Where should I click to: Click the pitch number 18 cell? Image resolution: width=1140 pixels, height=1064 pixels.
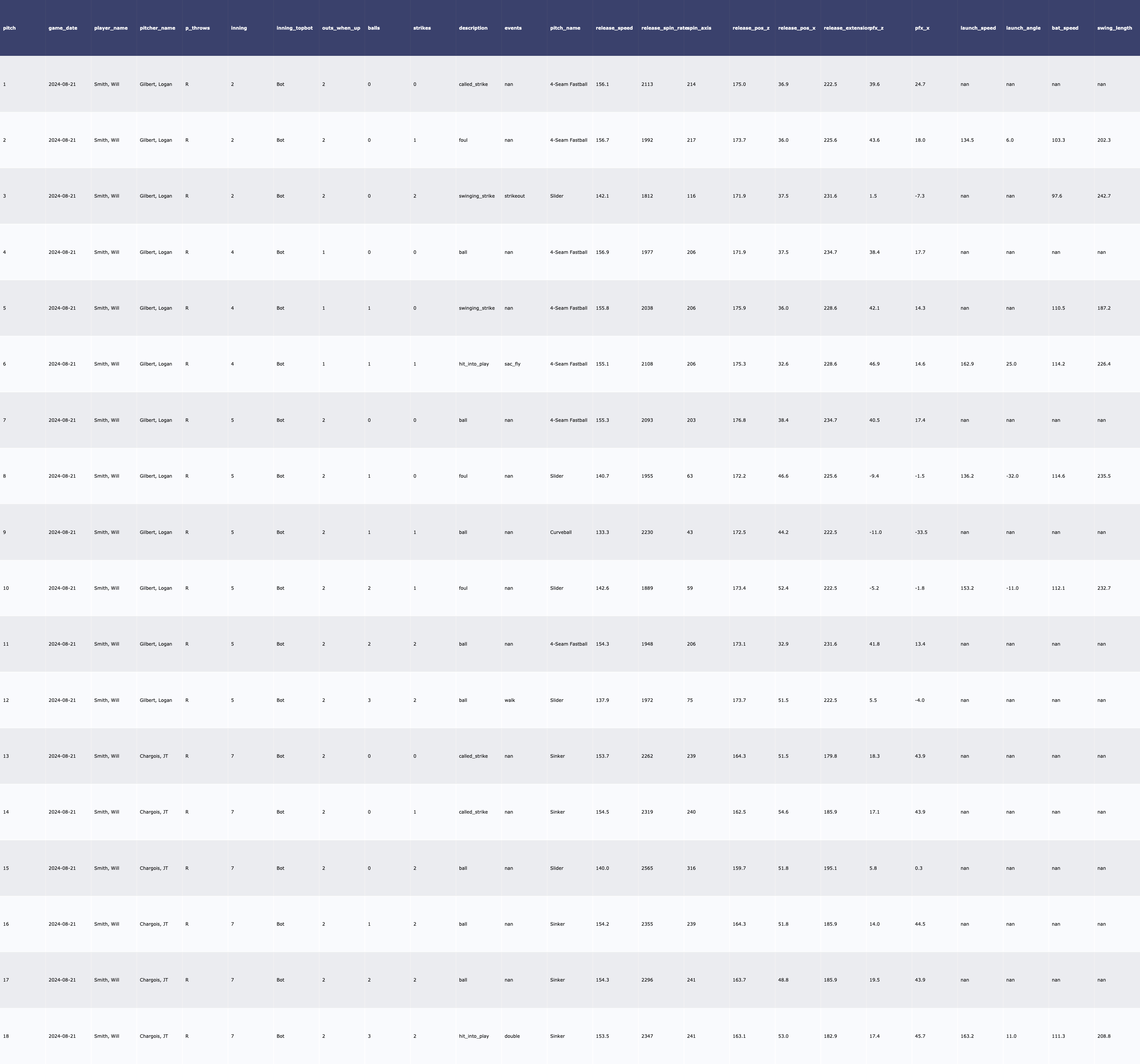point(6,1036)
